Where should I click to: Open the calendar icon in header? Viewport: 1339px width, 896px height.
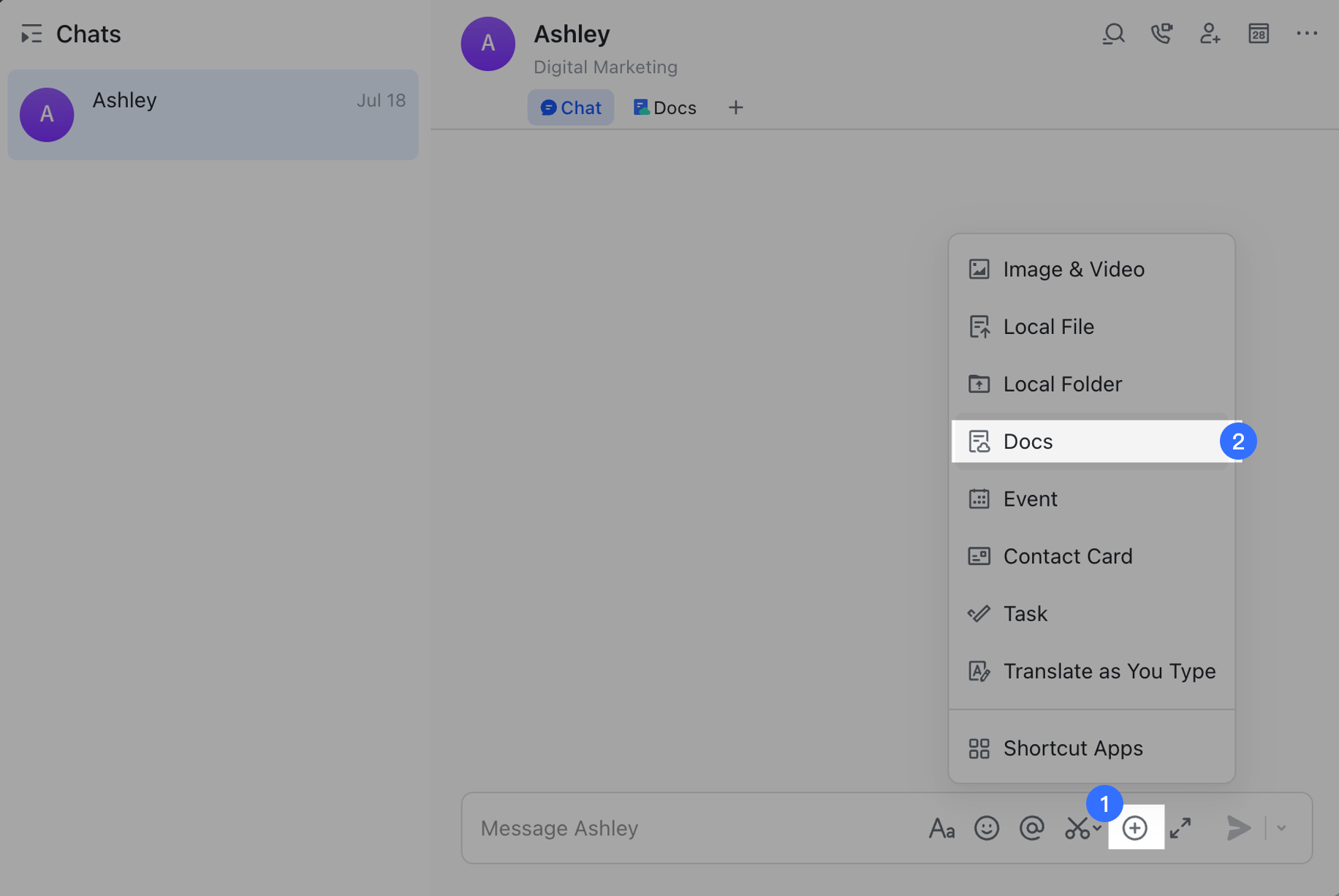[x=1258, y=34]
